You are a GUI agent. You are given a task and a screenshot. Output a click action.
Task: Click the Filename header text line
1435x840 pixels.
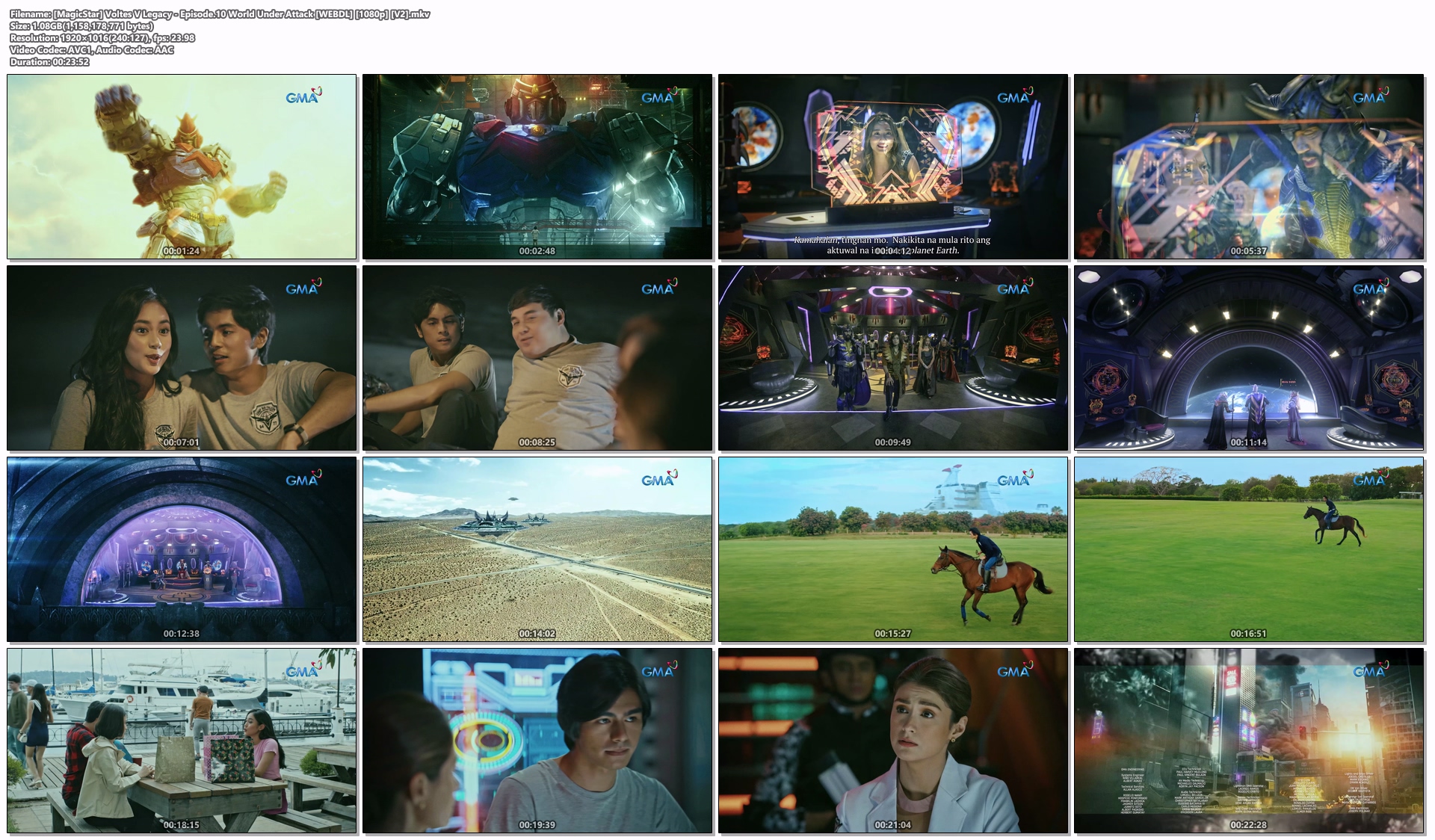pos(220,14)
